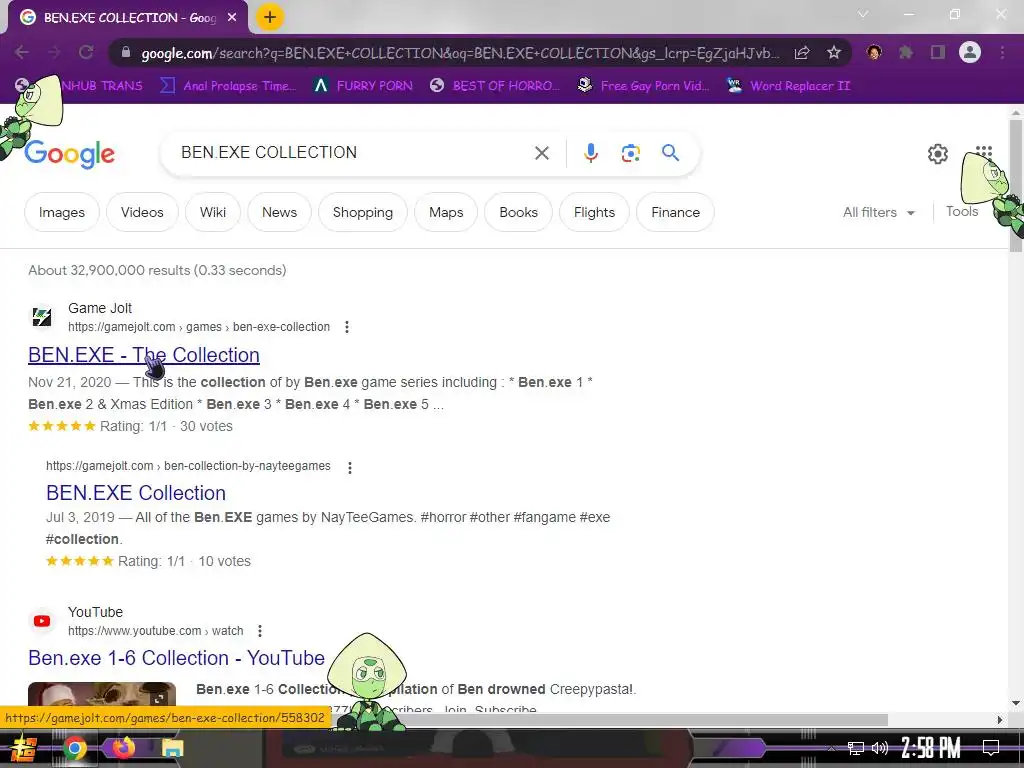The width and height of the screenshot is (1024, 768).
Task: Launch Firefox from the taskbar
Action: 123,748
